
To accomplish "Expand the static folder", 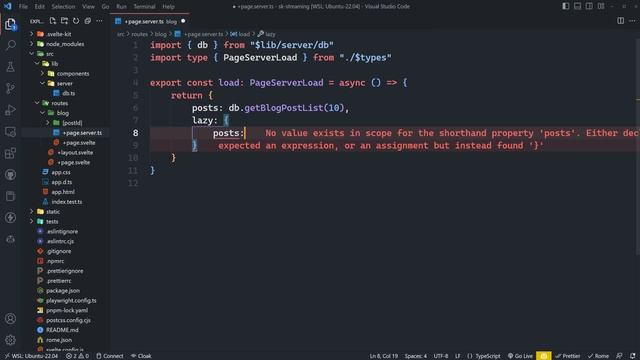I will (x=32, y=211).
